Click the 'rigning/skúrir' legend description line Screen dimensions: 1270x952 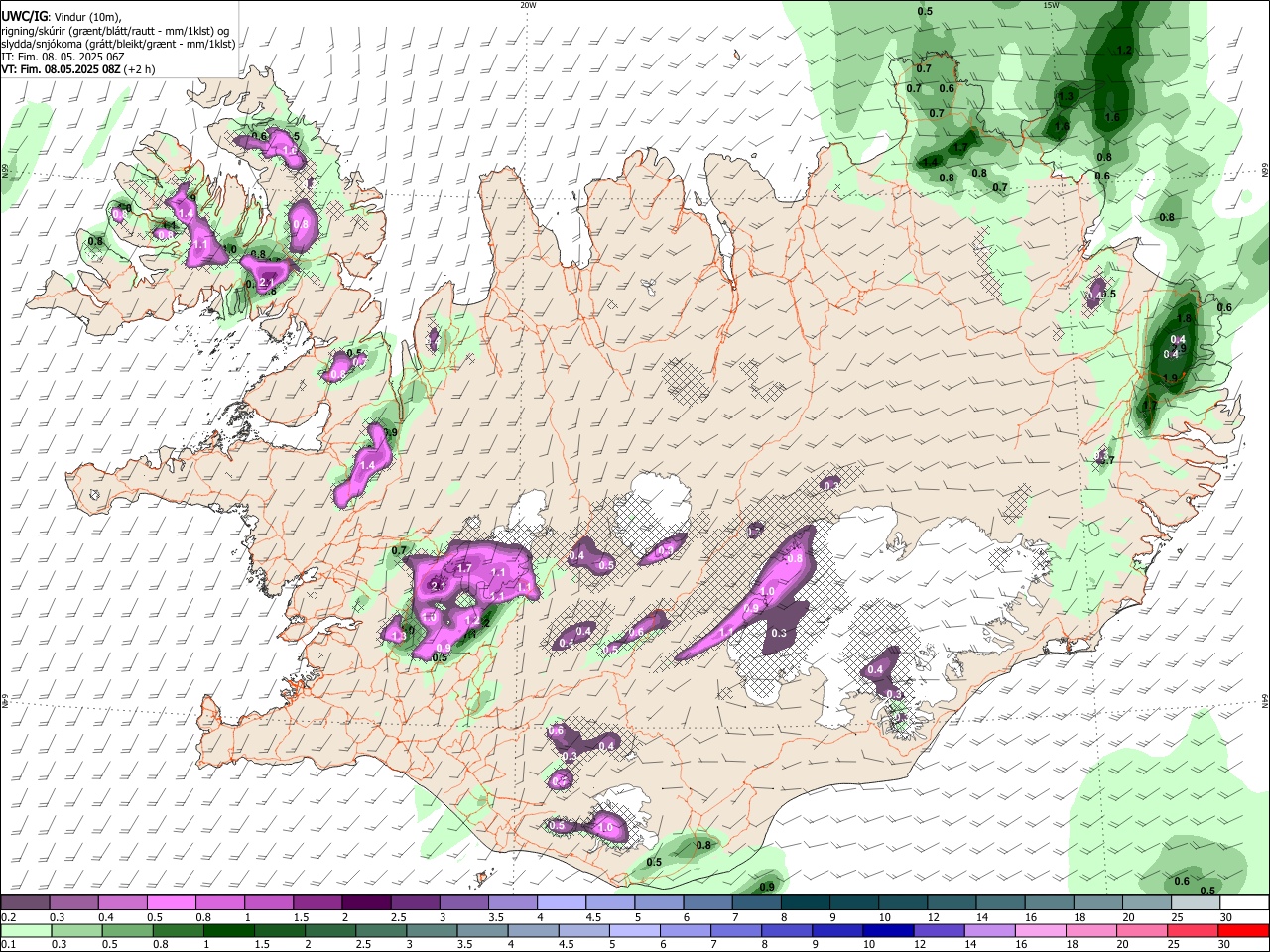pyautogui.click(x=114, y=30)
